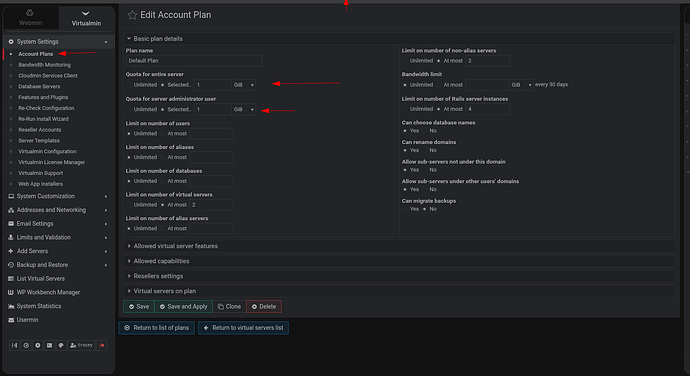Open Features and Plugins in the sidebar
690x376 pixels.
43,97
